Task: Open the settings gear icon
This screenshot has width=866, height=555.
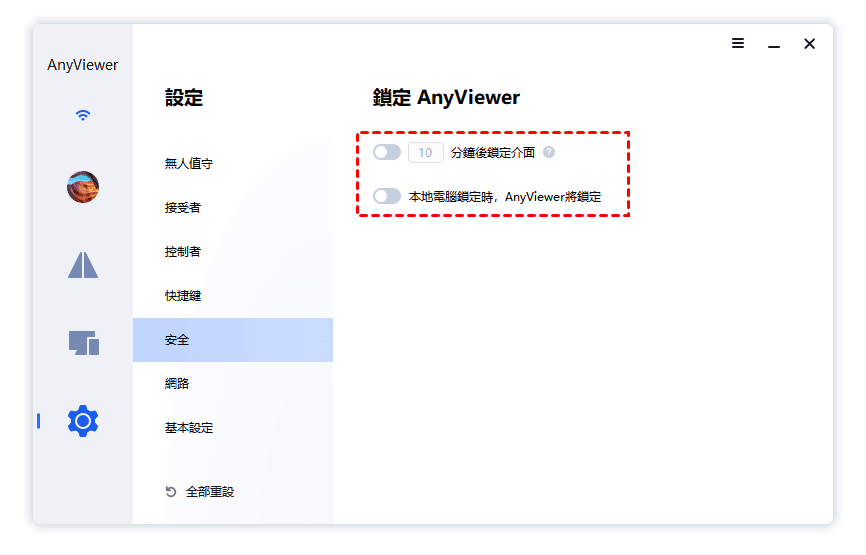Action: click(83, 421)
